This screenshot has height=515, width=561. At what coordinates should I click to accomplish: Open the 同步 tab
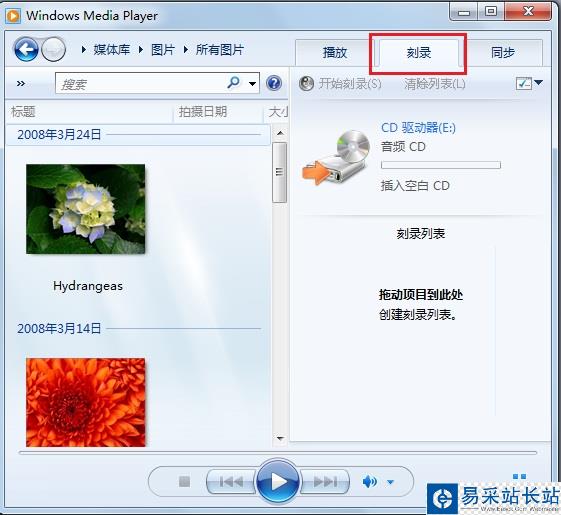coord(503,53)
